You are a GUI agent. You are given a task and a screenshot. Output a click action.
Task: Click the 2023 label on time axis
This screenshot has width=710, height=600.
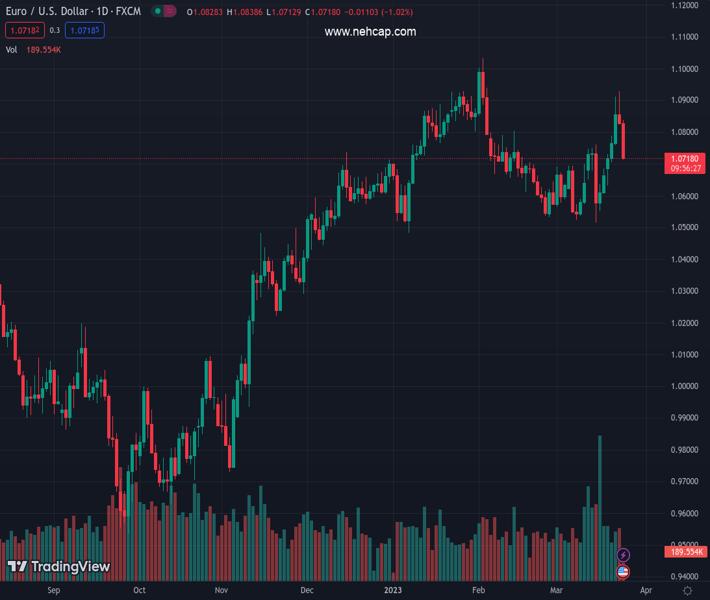392,591
